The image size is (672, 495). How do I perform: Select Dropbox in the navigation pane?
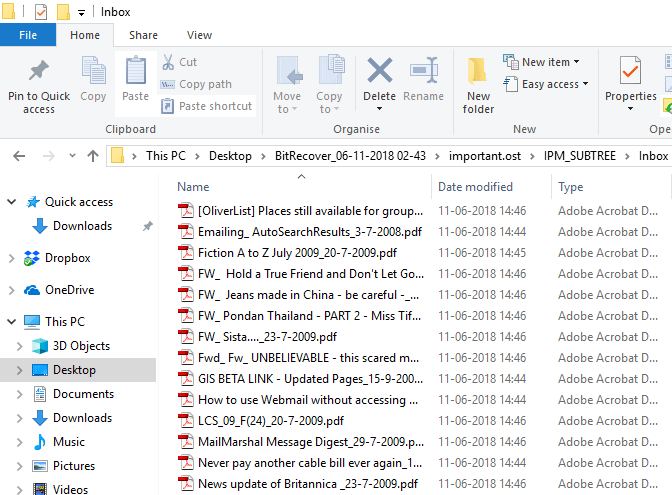68,258
